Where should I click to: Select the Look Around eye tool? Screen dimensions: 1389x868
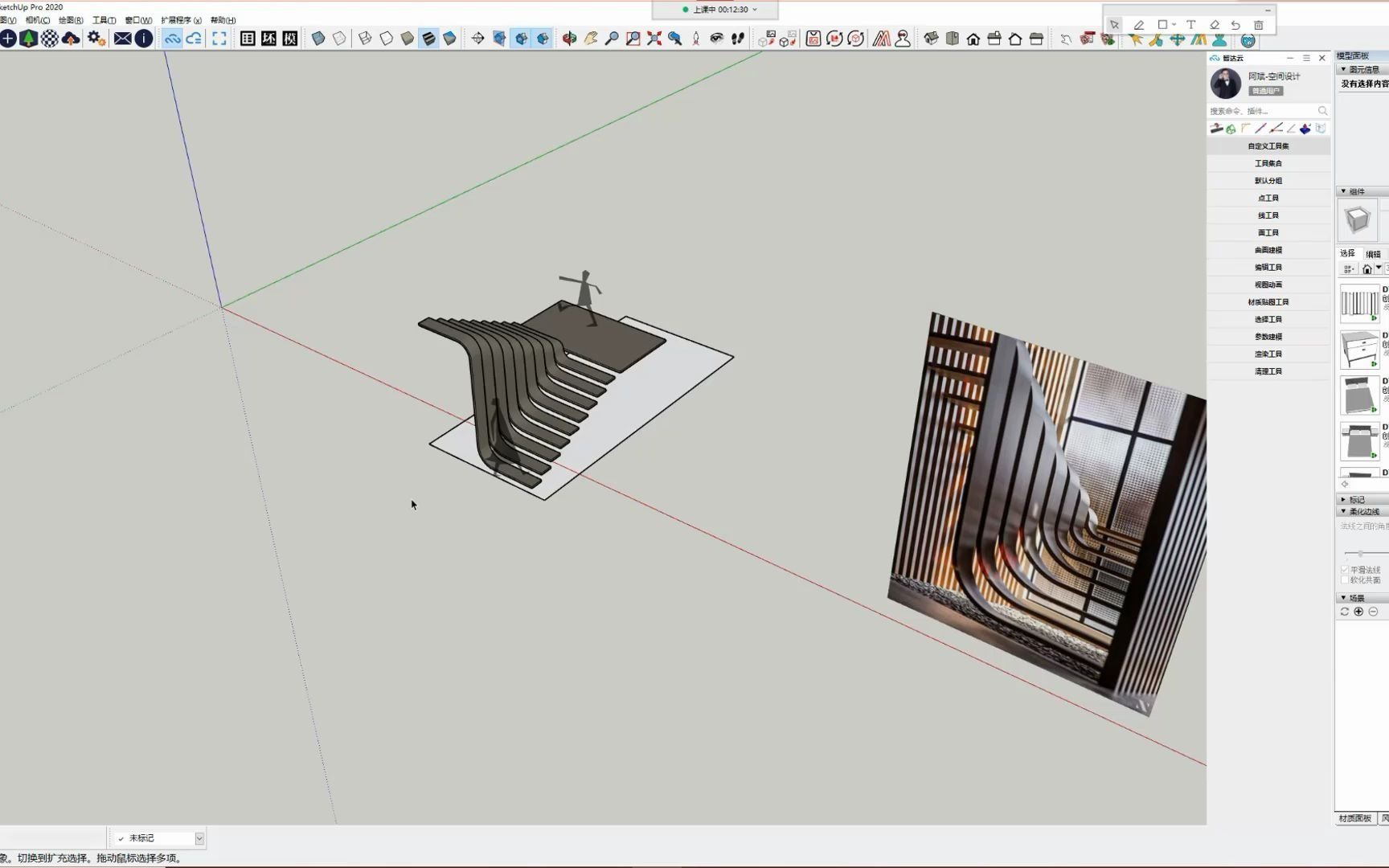point(716,39)
